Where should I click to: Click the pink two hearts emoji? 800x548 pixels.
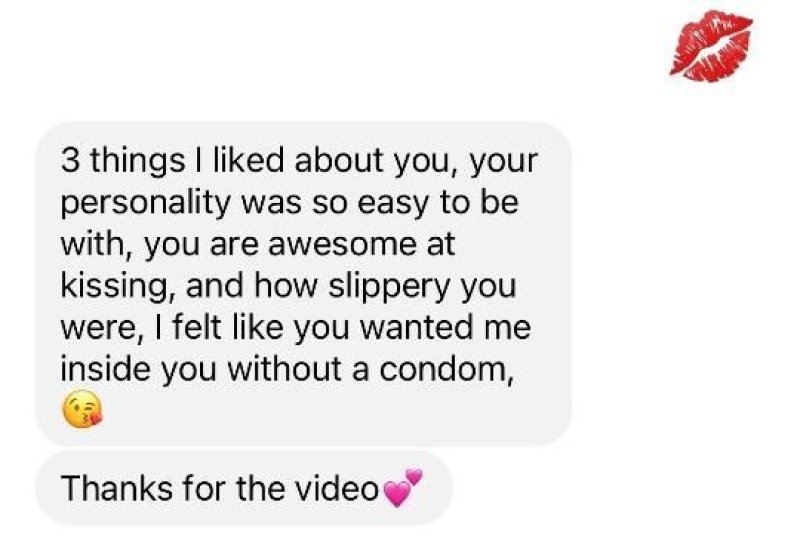[x=402, y=487]
